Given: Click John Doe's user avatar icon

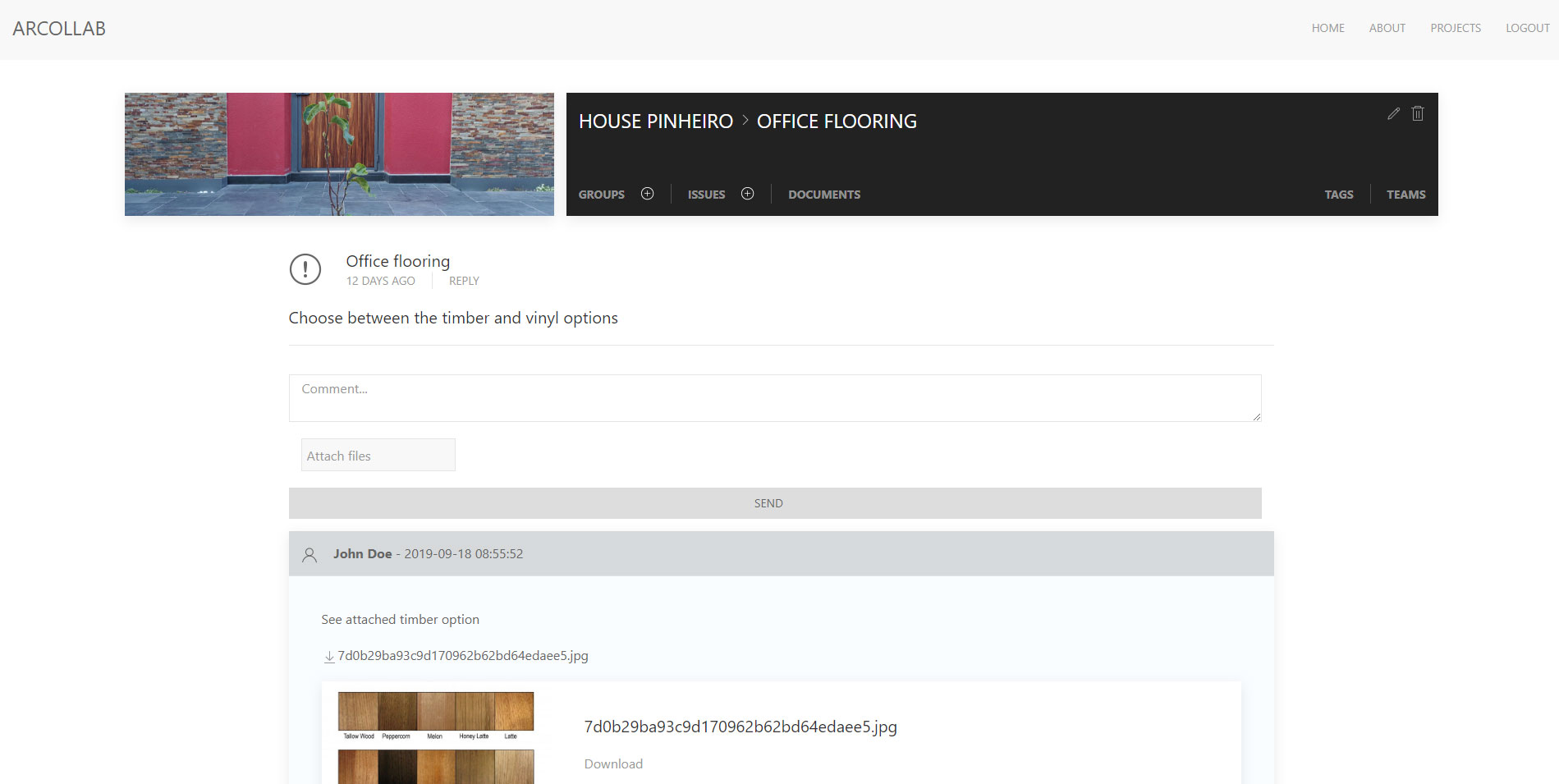Looking at the screenshot, I should pos(310,555).
